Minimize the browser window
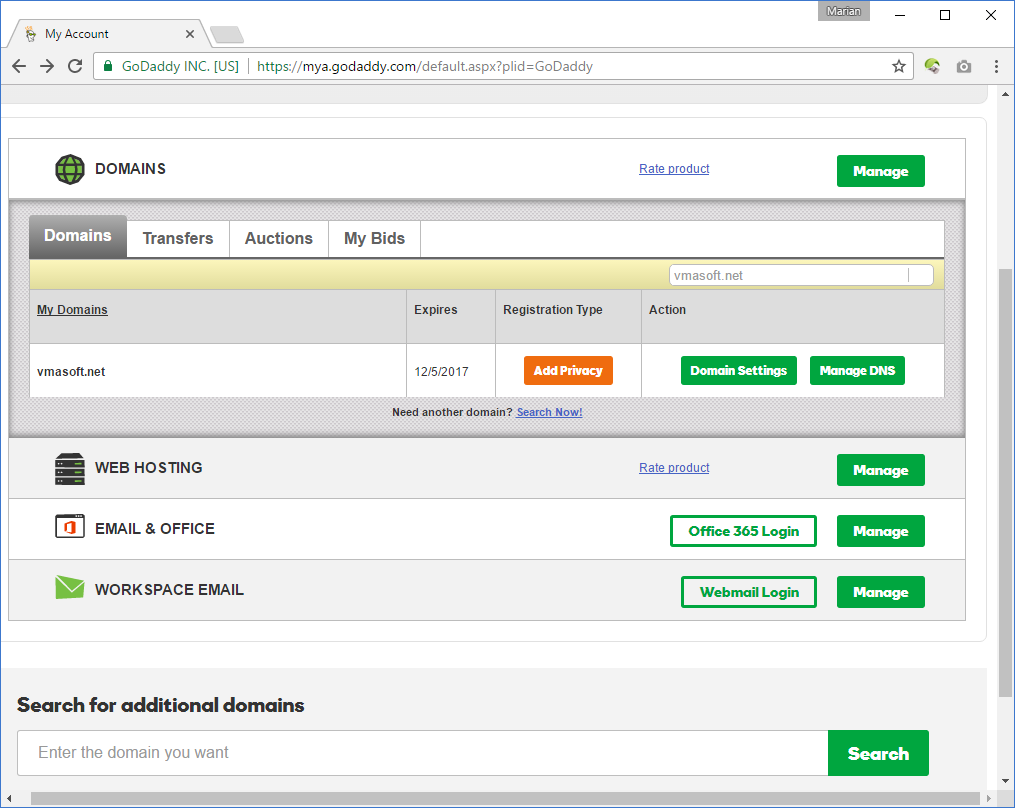Image resolution: width=1015 pixels, height=808 pixels. pyautogui.click(x=900, y=15)
